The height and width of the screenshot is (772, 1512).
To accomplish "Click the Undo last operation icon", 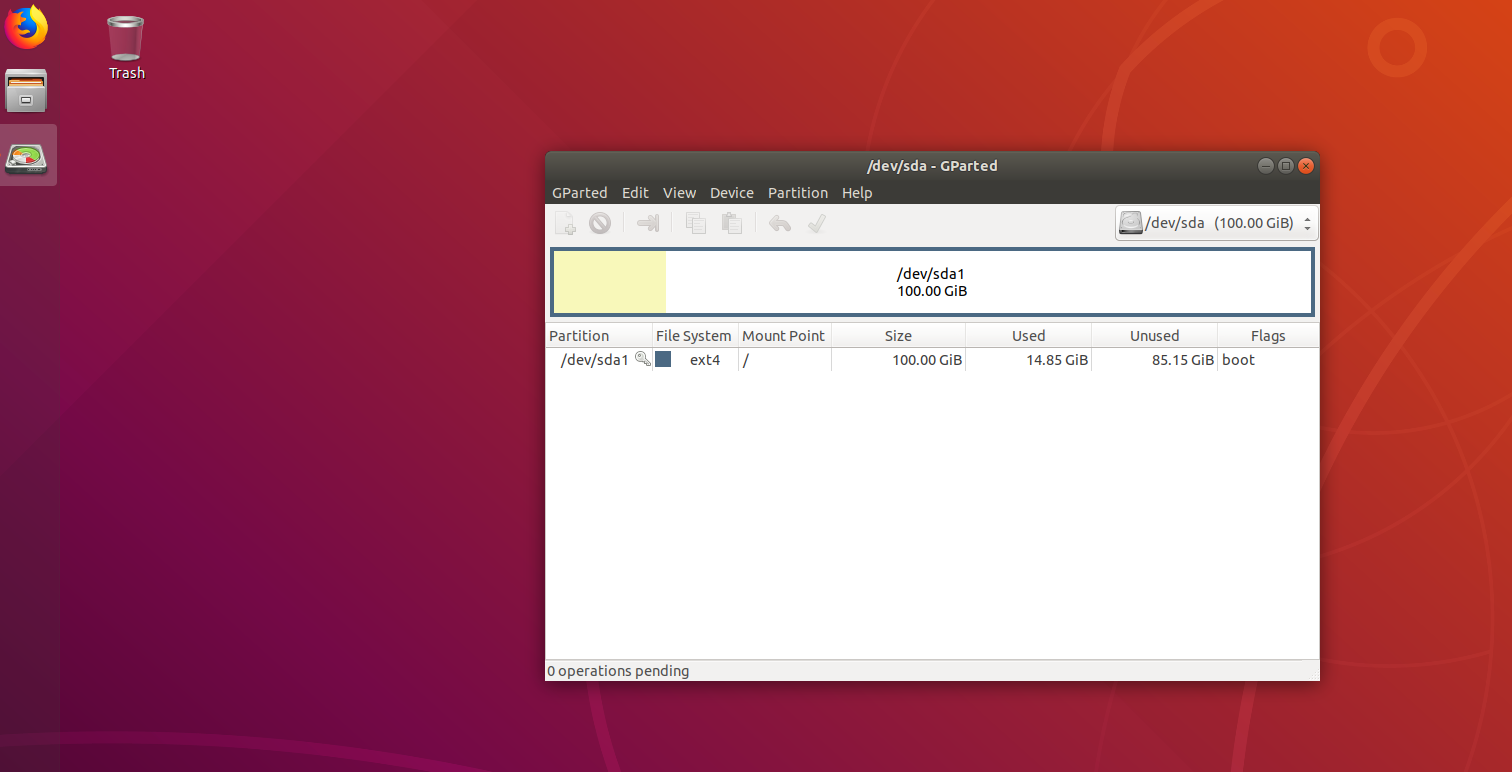I will click(x=780, y=223).
